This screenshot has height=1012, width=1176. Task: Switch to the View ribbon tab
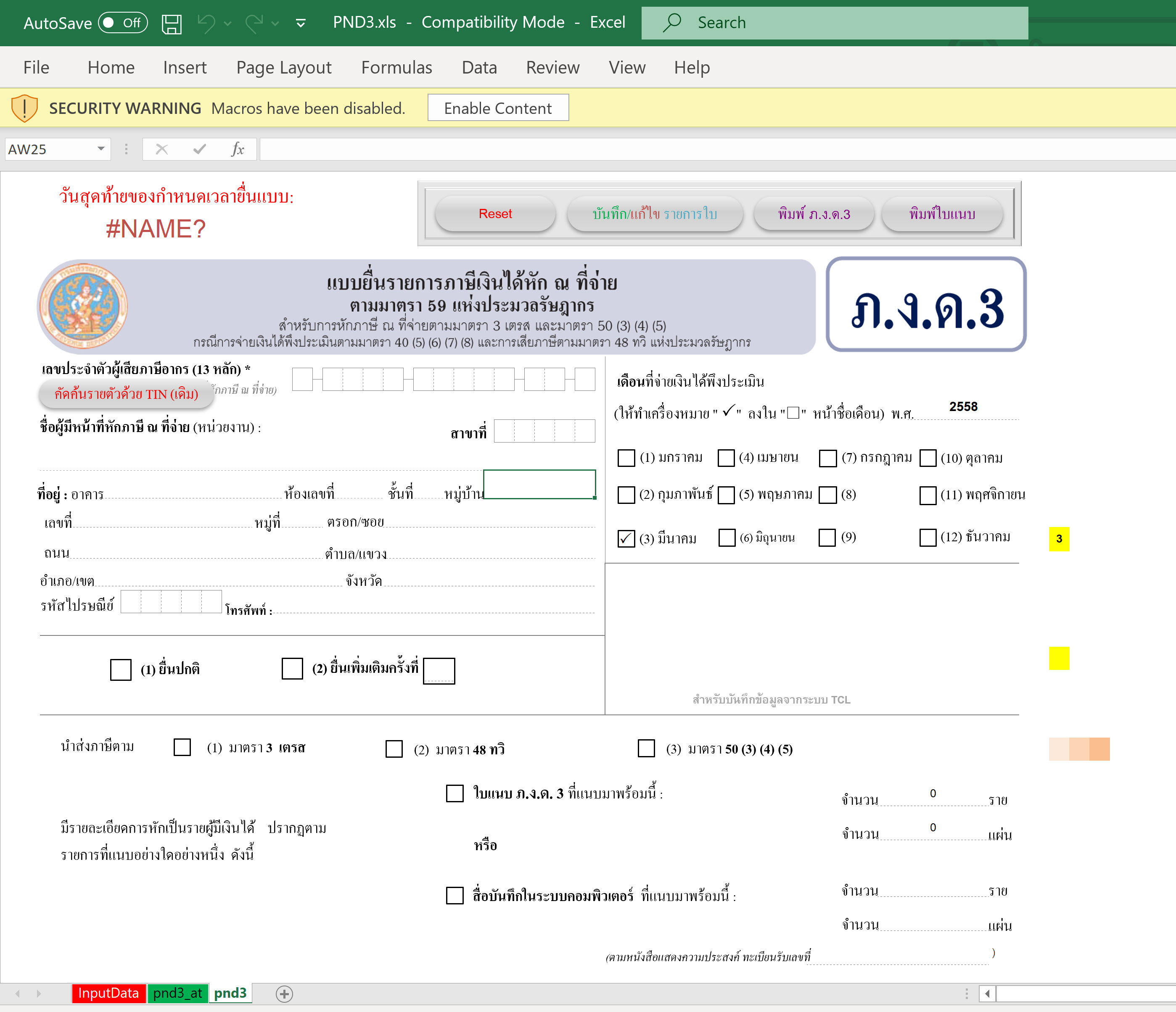[x=626, y=68]
